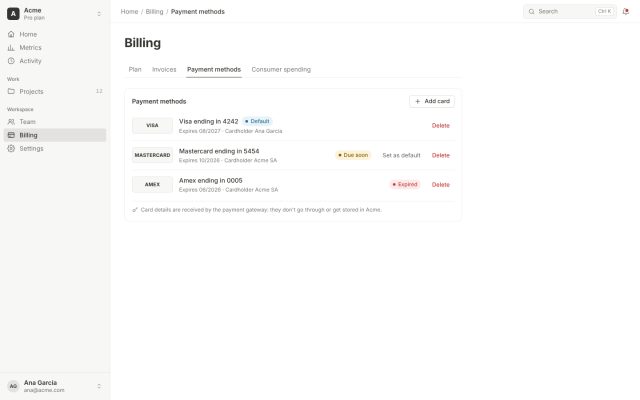Click the AMEX card brand badge
The height and width of the screenshot is (400, 640).
coord(152,184)
